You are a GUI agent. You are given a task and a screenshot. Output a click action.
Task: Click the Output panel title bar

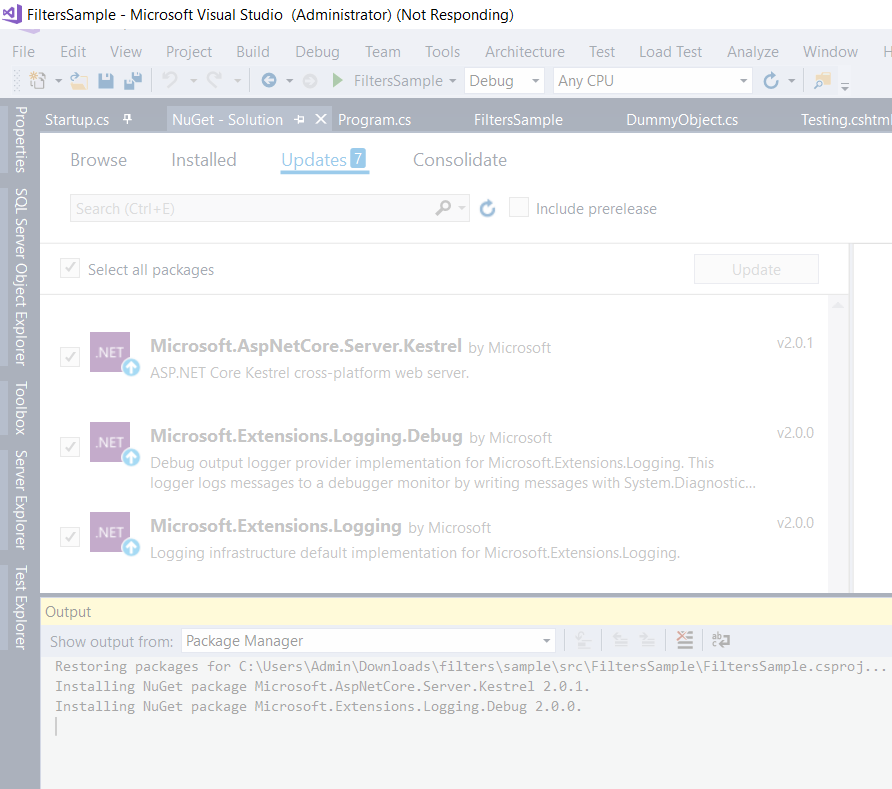[466, 612]
